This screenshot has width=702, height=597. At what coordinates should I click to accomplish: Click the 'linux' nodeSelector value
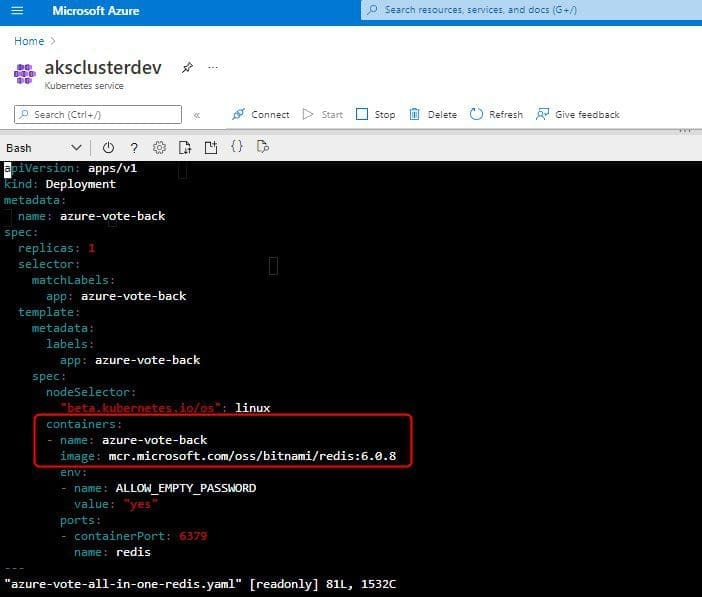[253, 408]
